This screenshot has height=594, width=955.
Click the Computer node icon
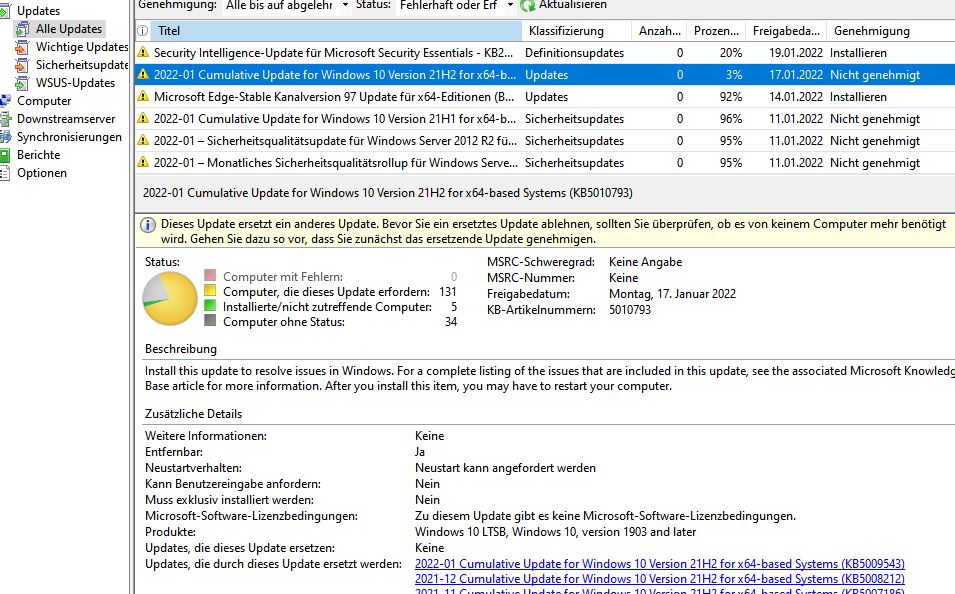[5, 101]
